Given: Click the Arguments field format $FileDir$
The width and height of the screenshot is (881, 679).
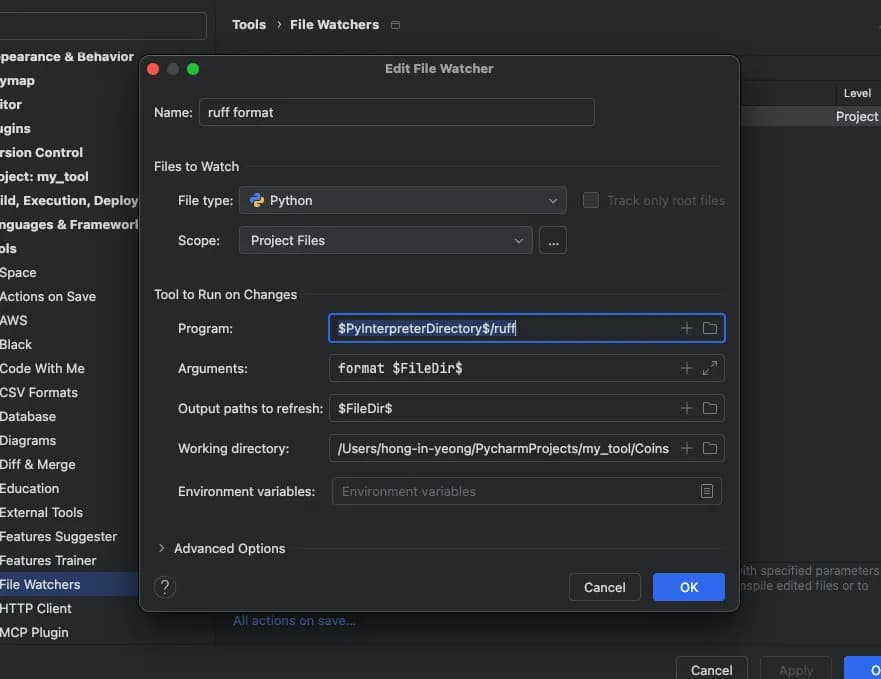Looking at the screenshot, I should click(x=526, y=368).
